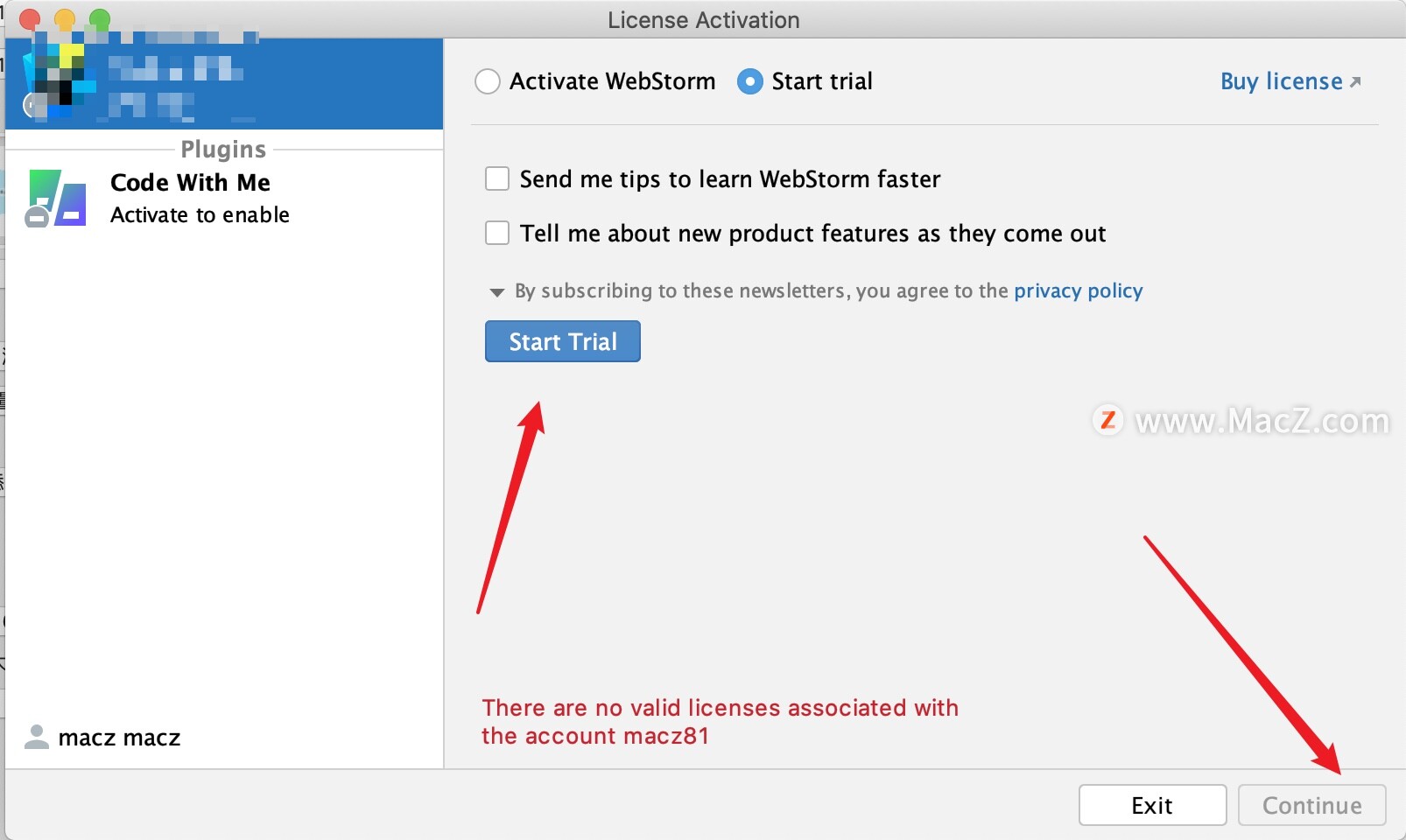The height and width of the screenshot is (840, 1406).
Task: Open the Buy license link
Action: [1281, 82]
